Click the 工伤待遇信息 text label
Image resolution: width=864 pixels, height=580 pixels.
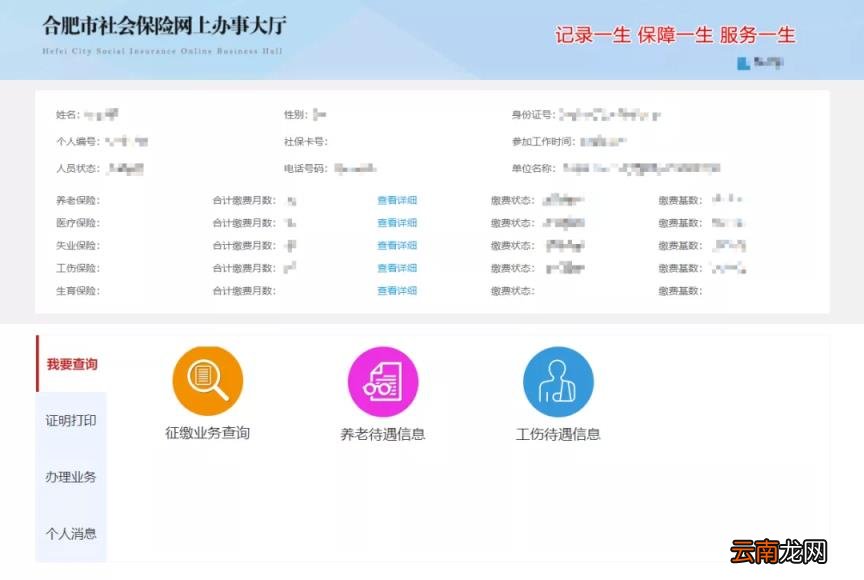pyautogui.click(x=558, y=434)
